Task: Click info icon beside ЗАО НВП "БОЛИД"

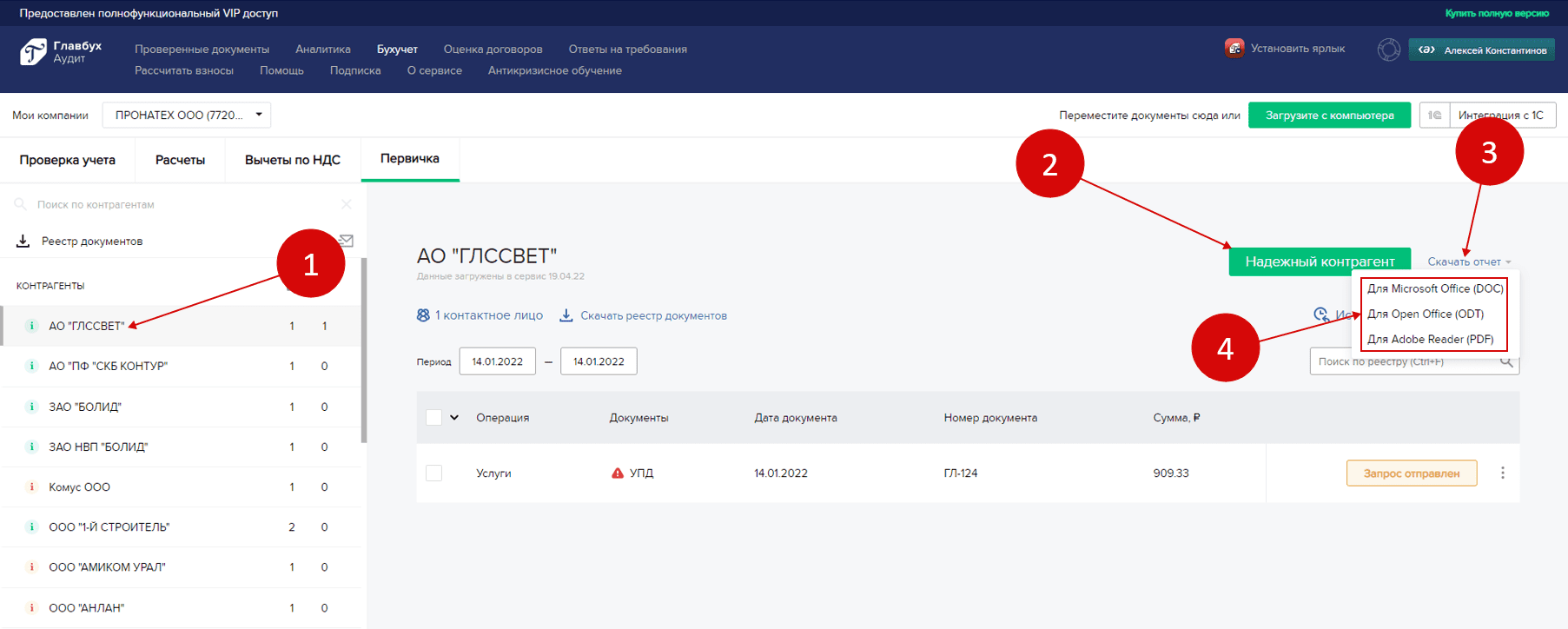Action: 32,447
